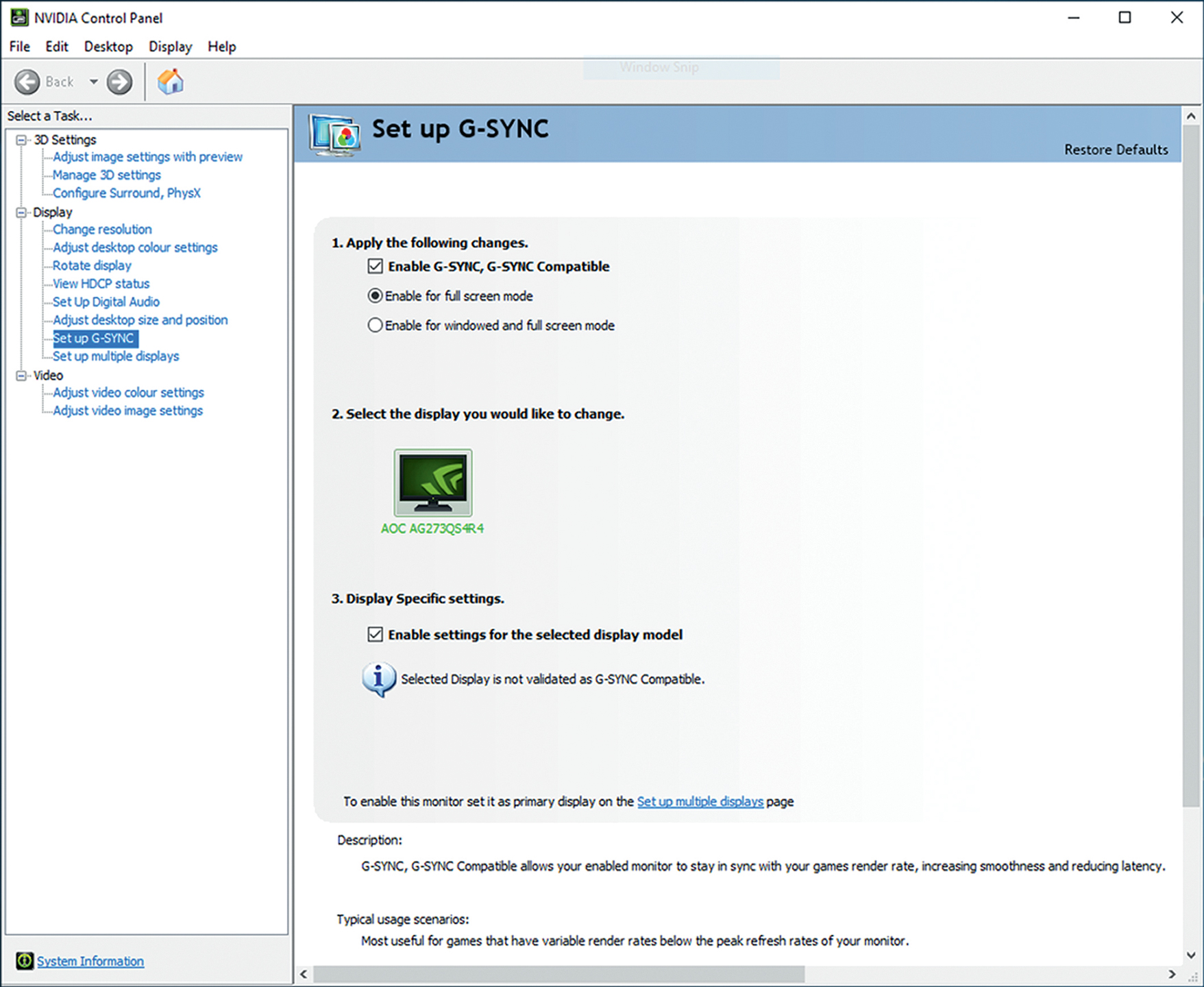Collapse the Video tree node
This screenshot has height=987, width=1204.
21,376
